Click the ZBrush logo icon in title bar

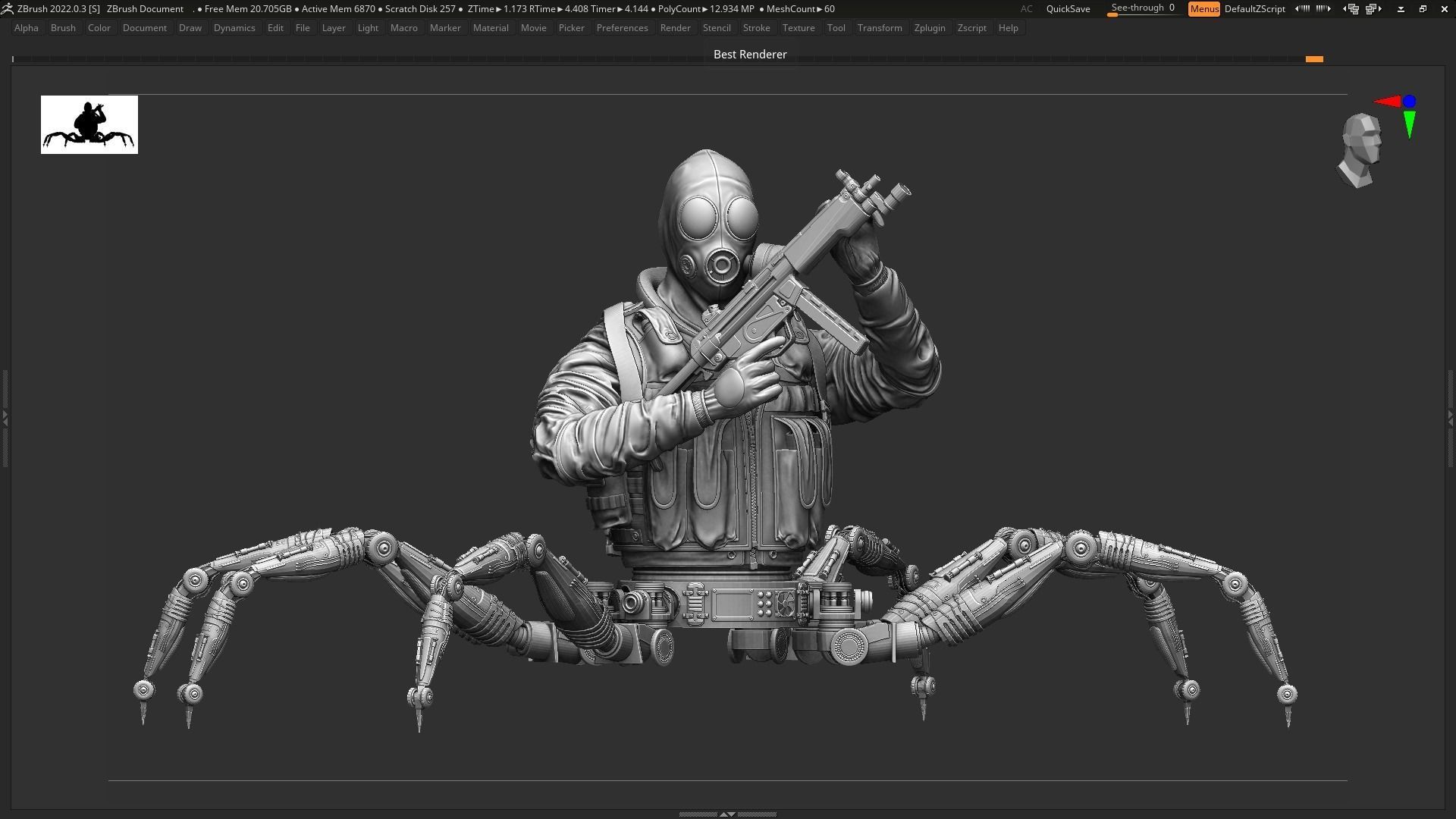pos(7,9)
